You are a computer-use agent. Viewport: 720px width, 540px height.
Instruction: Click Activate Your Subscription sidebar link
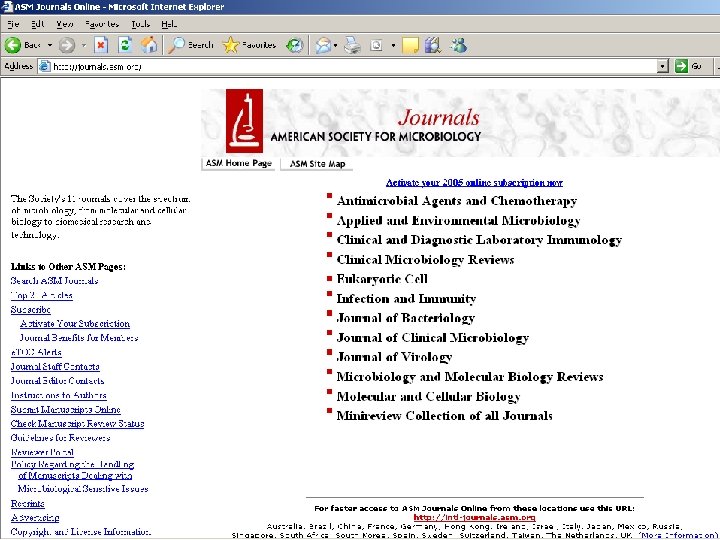[x=75, y=324]
